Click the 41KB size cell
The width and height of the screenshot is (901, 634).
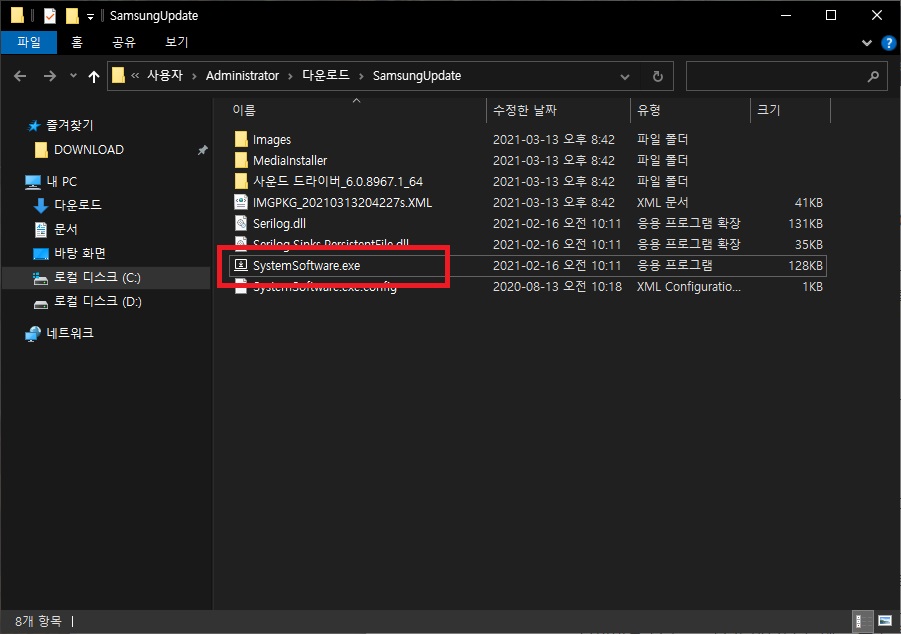tap(808, 202)
